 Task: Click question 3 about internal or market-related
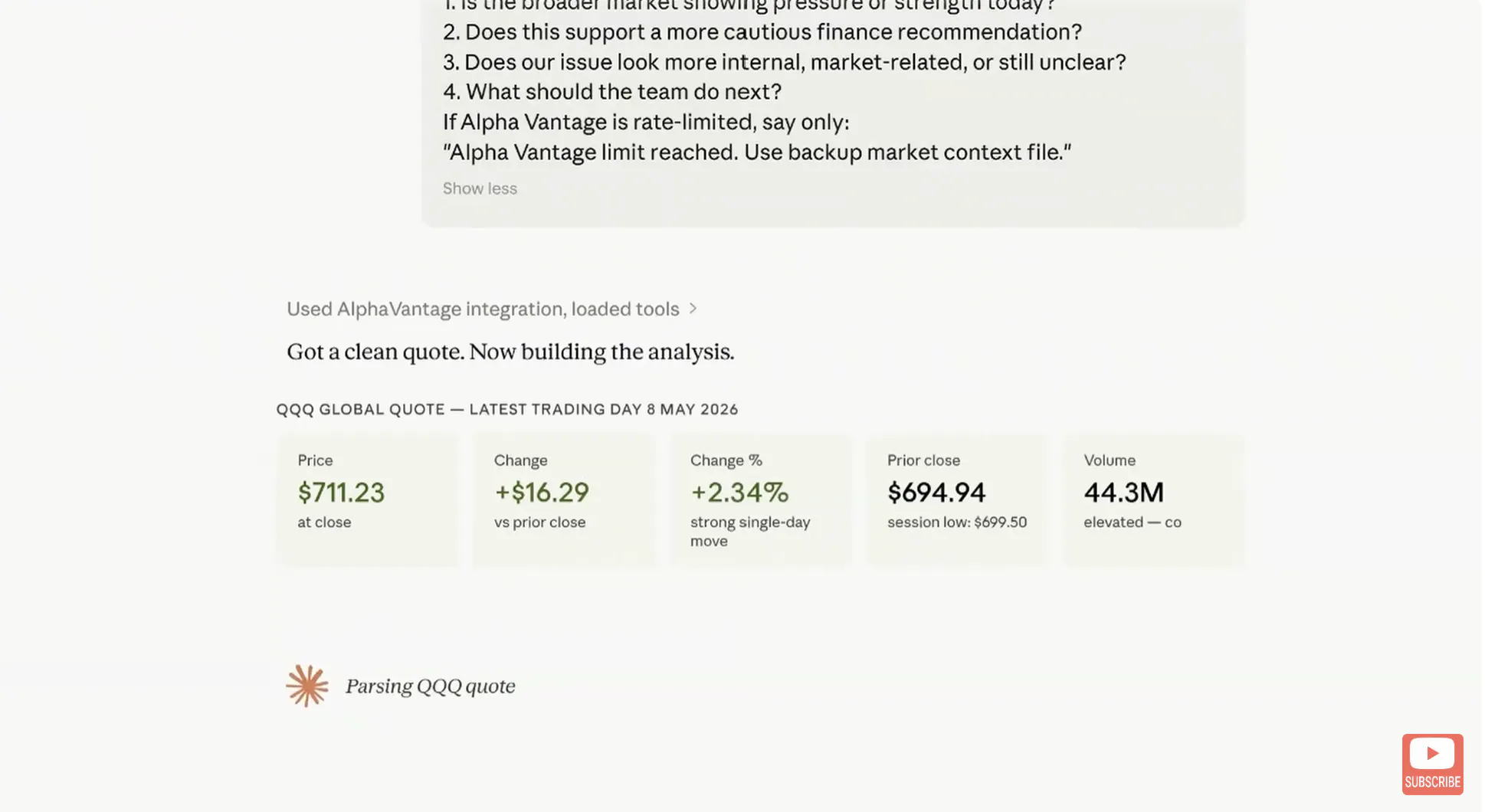(785, 62)
